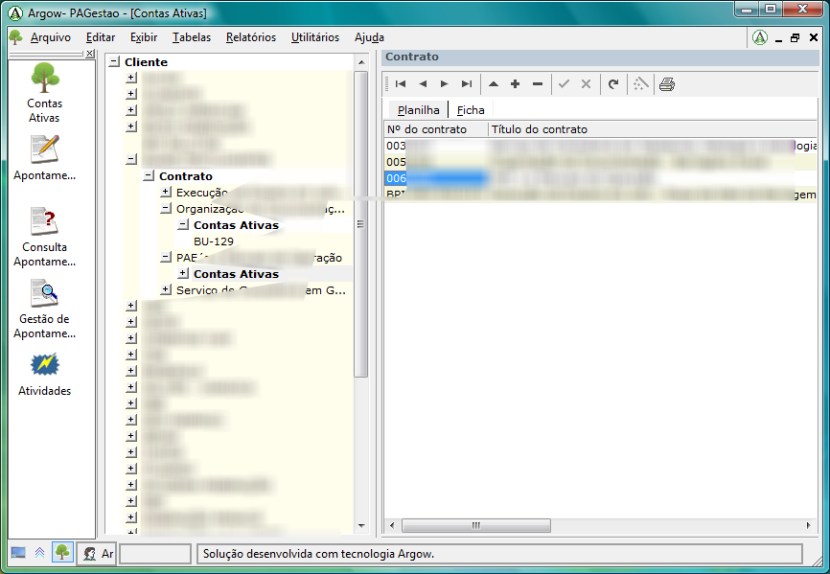Sort by Título do contrato column
Viewport: 830px width, 574px height.
pos(653,129)
